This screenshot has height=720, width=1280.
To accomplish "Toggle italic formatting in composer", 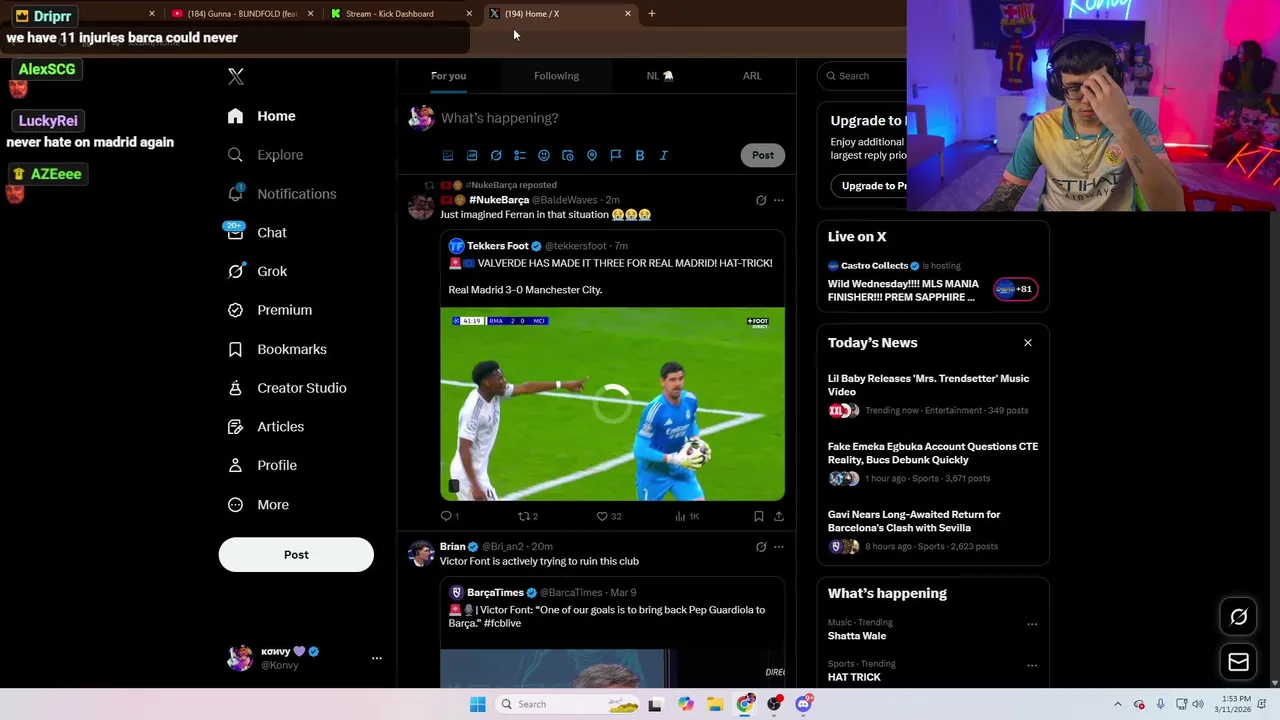I will pyautogui.click(x=664, y=155).
